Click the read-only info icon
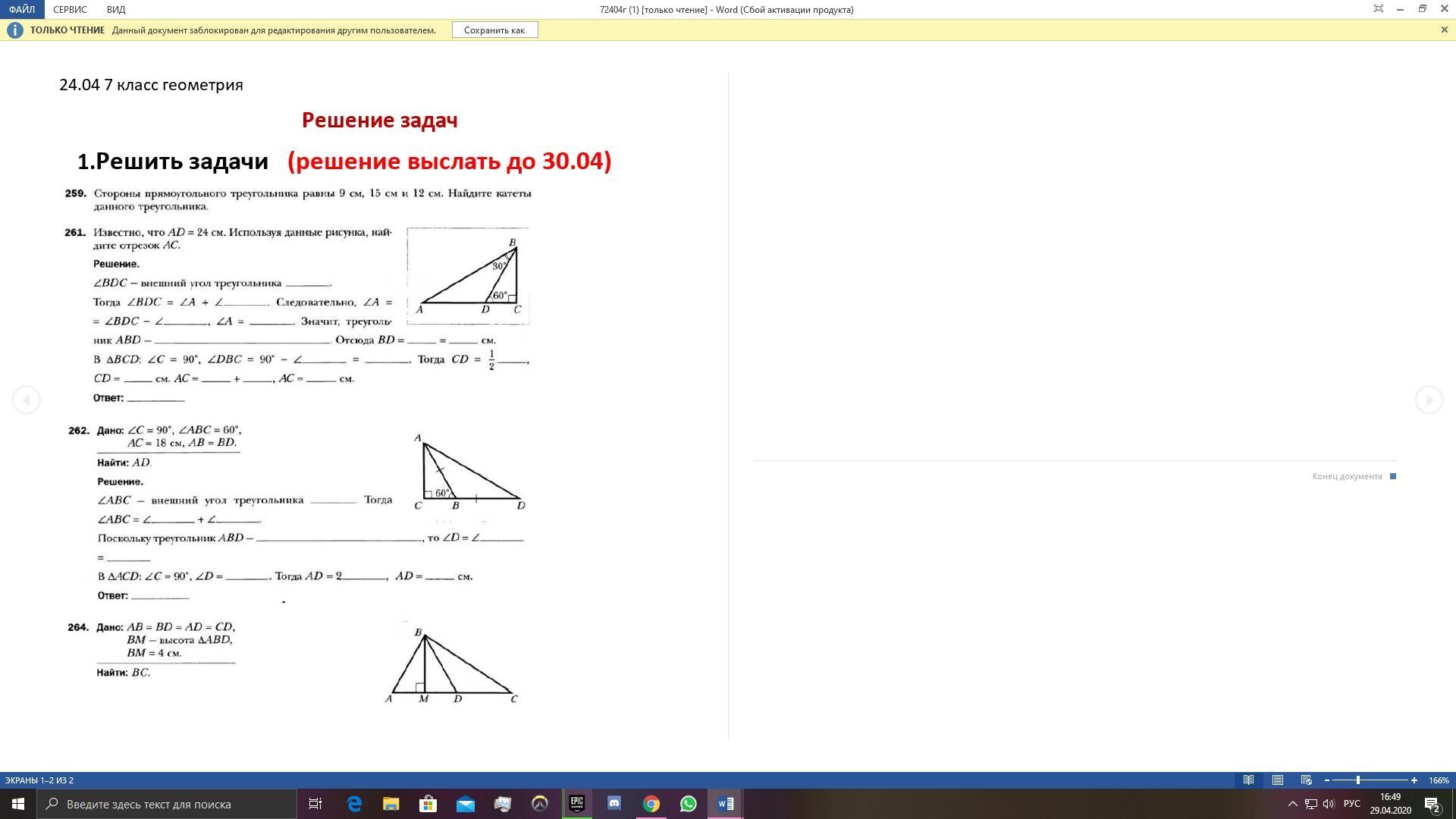This screenshot has height=819, width=1456. (x=14, y=30)
